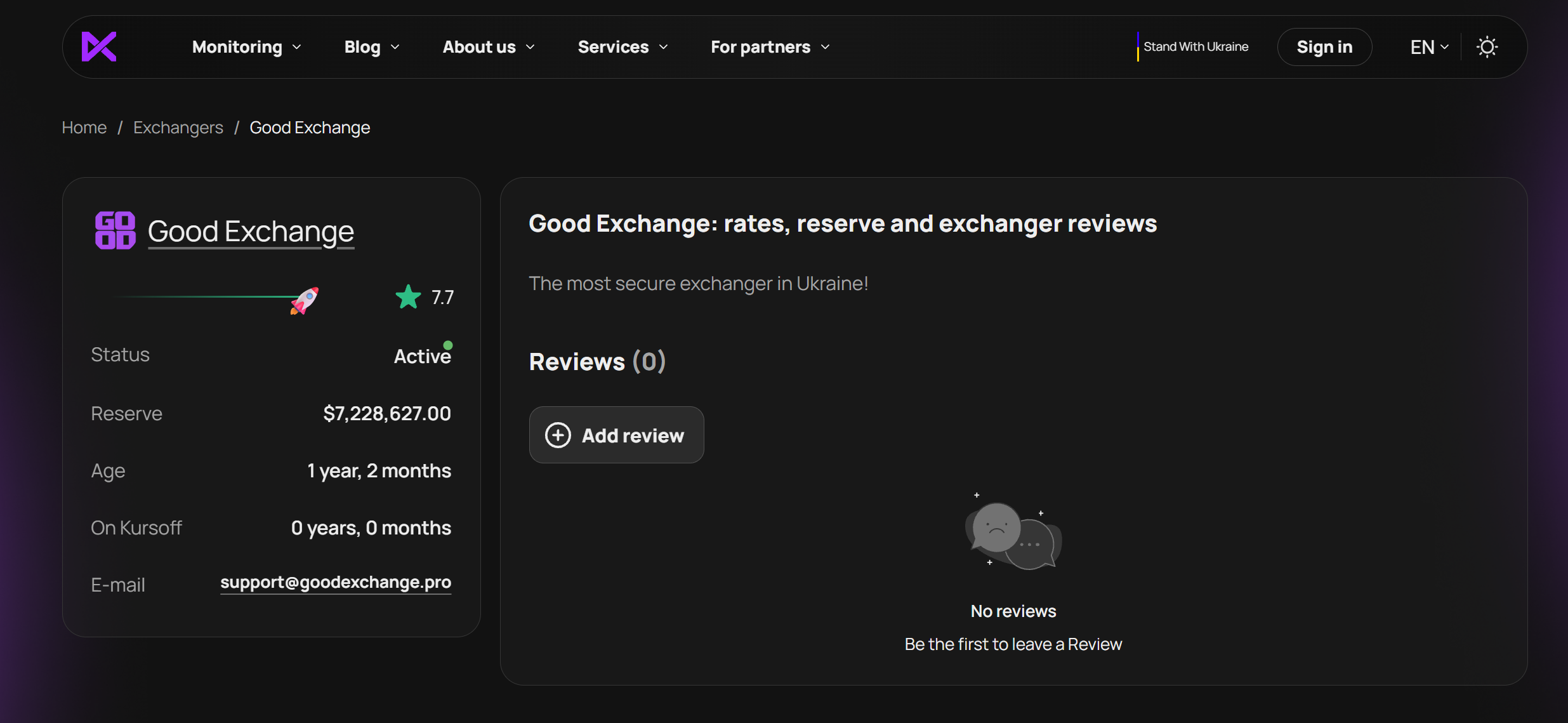Click the On Kursoff label

136,528
